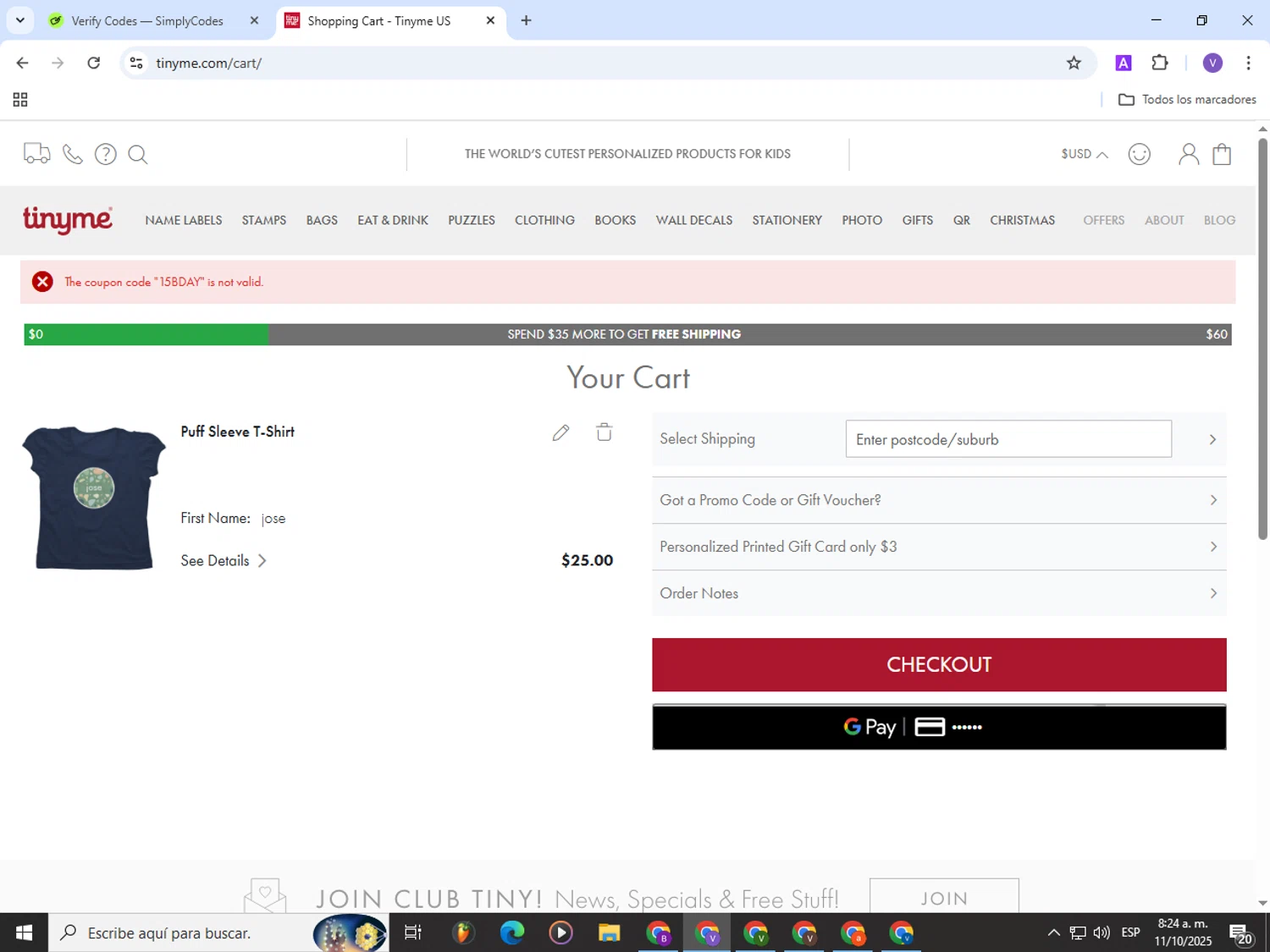Open the Puff Sleeve T-Shirt product title
The width and height of the screenshot is (1270, 952).
[237, 432]
